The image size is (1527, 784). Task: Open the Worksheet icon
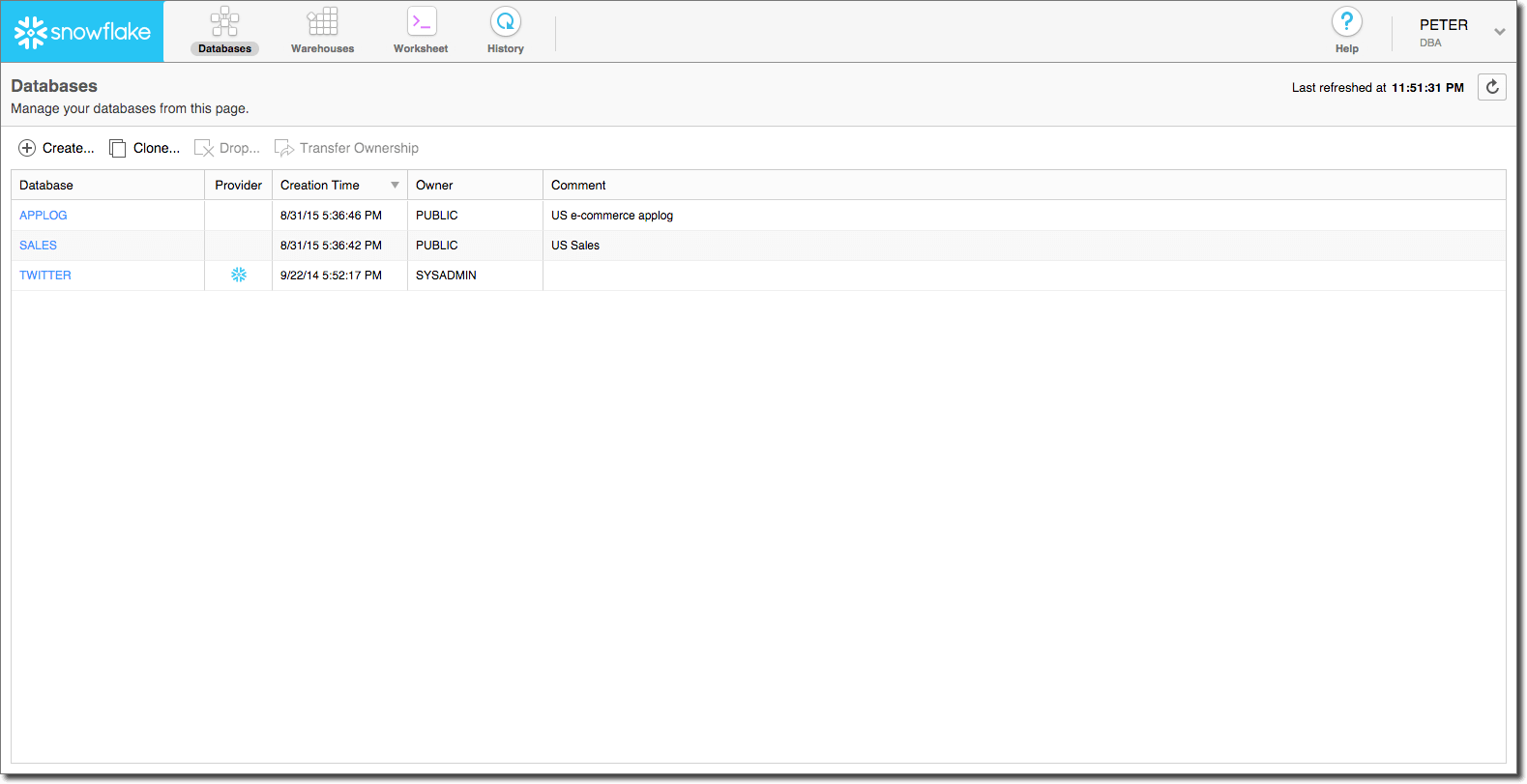(422, 21)
